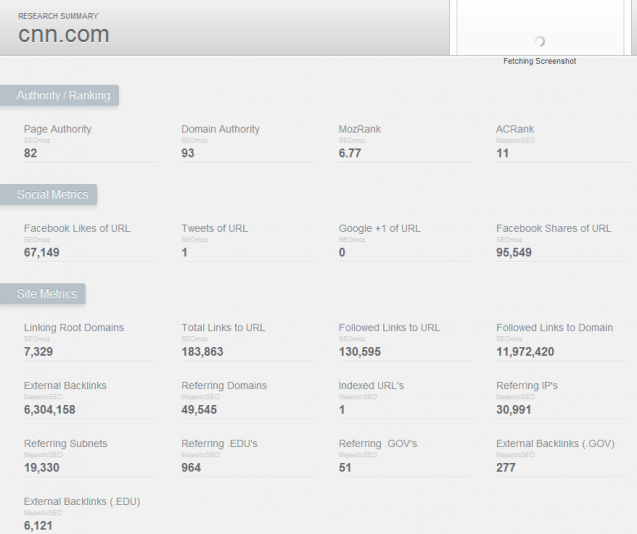Click MajesticSEO source under ACRank
This screenshot has width=637, height=534.
point(516,141)
